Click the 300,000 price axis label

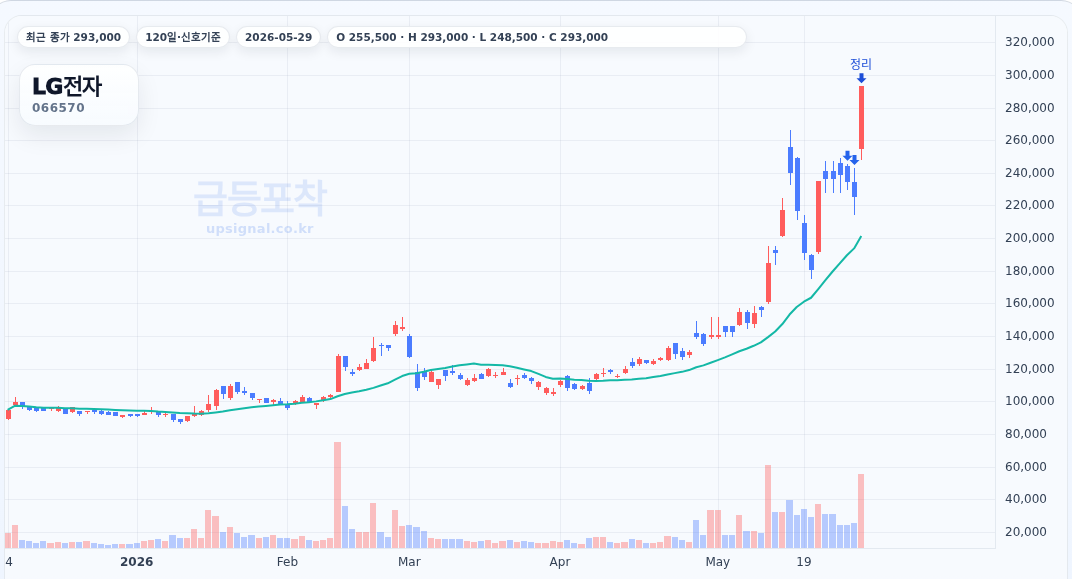[x=1030, y=75]
